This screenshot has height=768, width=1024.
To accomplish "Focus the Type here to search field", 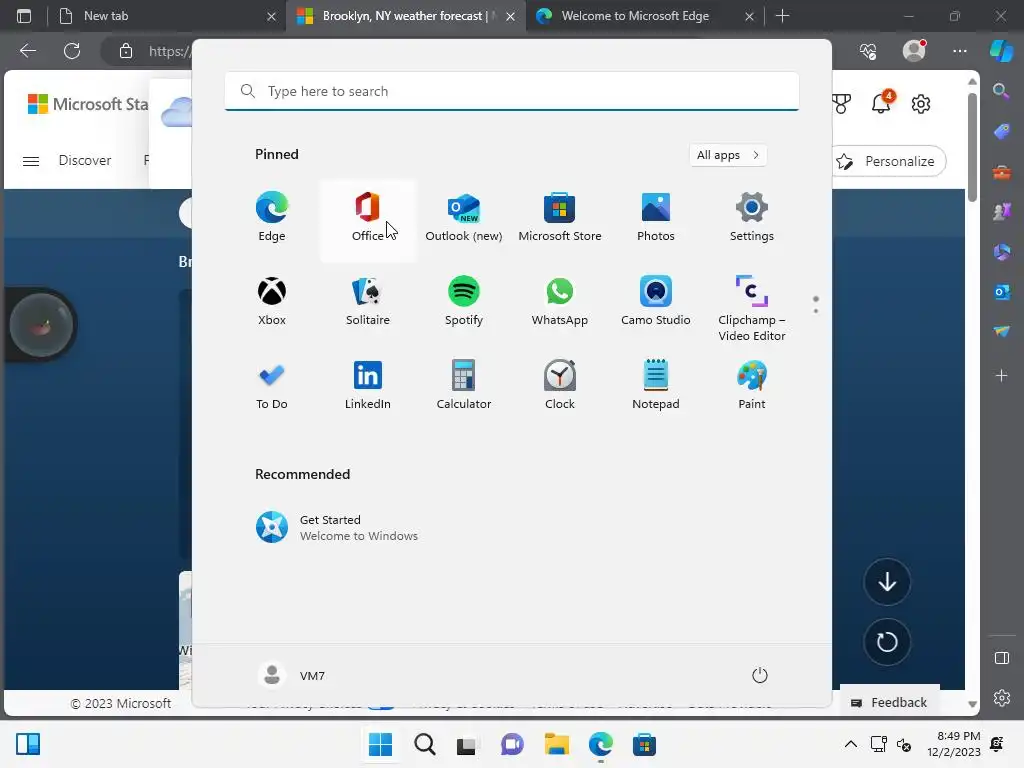I will click(x=512, y=91).
